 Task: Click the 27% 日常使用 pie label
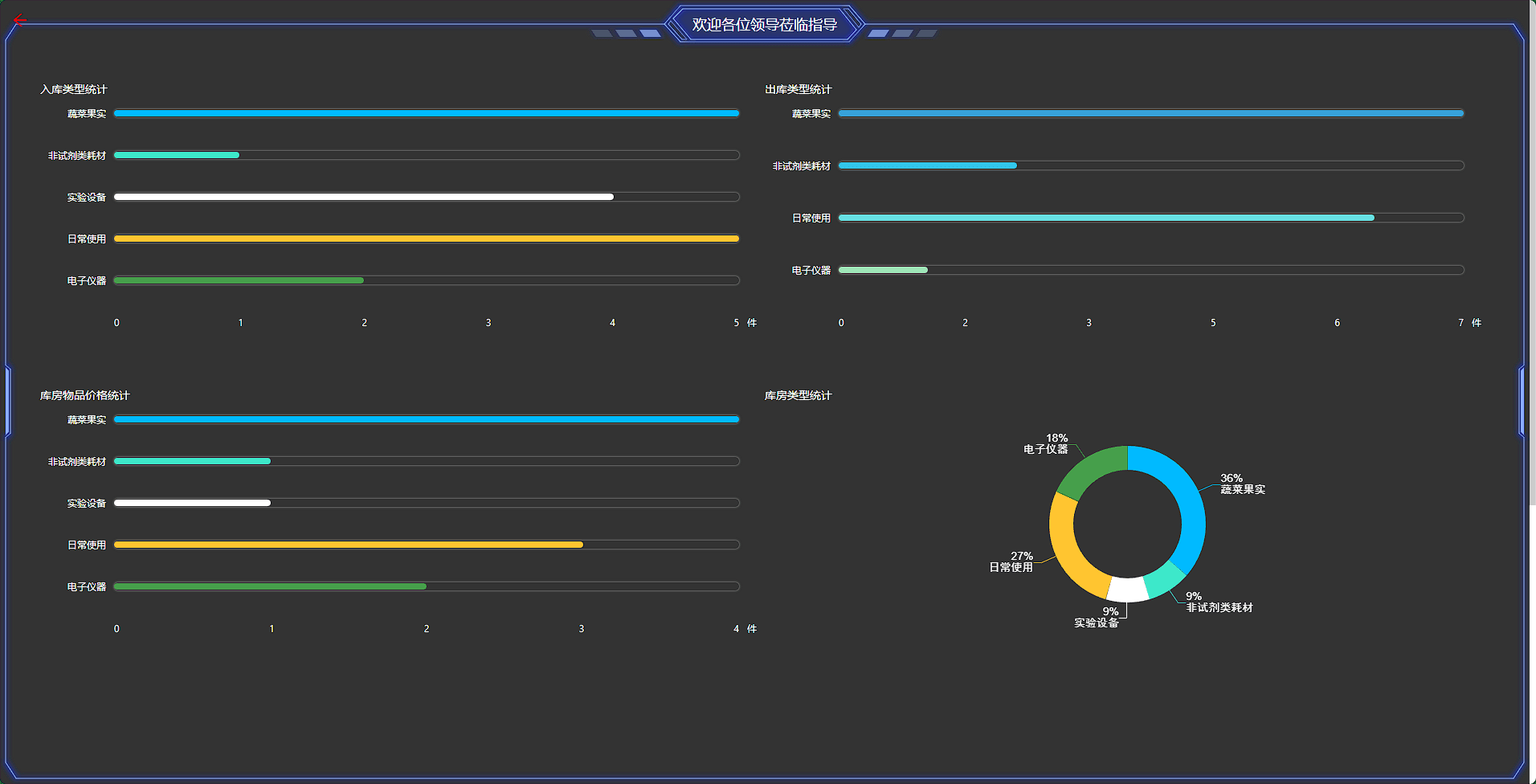coord(1011,561)
